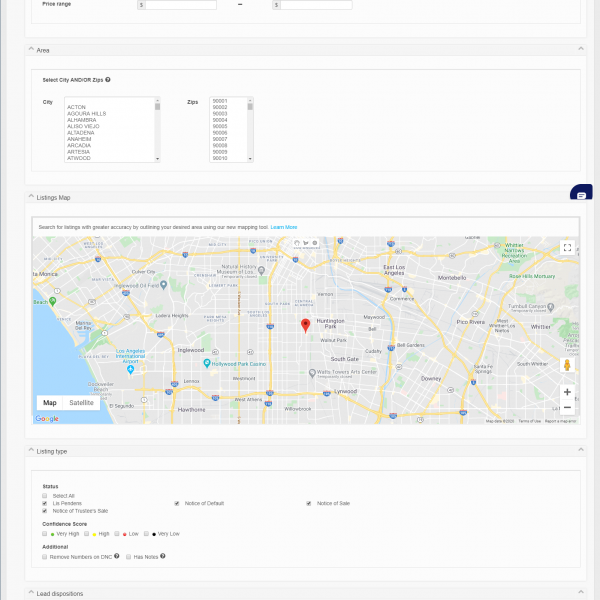Click help icon next to Has Notes
Screen dimensions: 600x600
(162, 556)
